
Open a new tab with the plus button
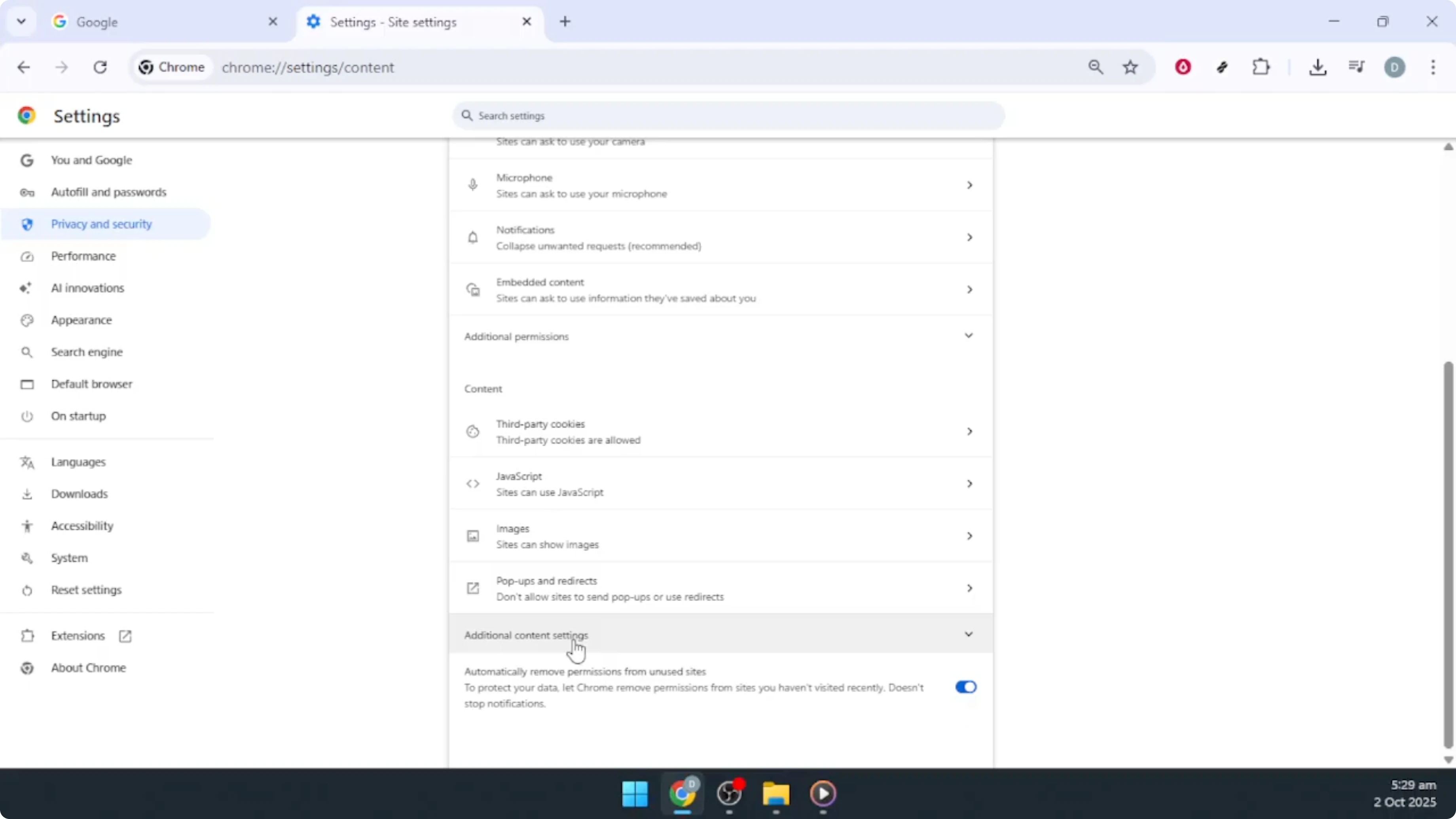pos(565,21)
